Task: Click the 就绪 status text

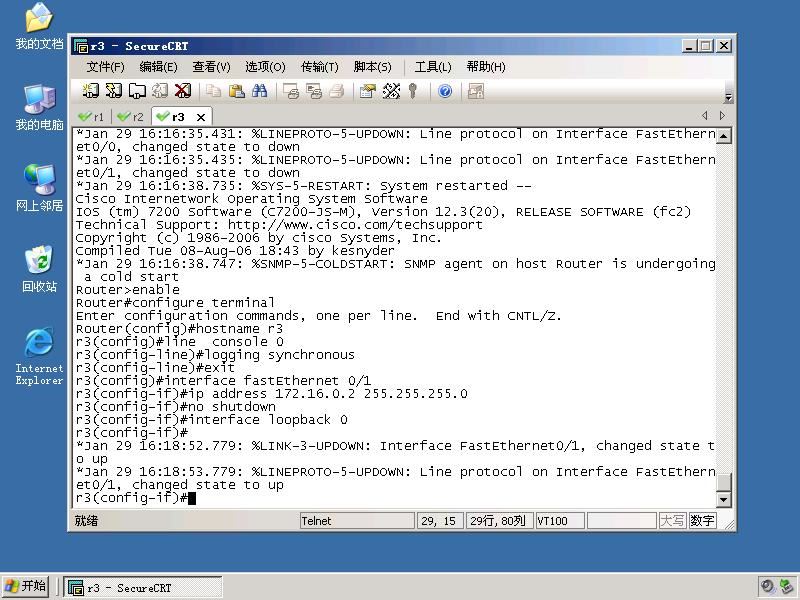Action: 86,521
